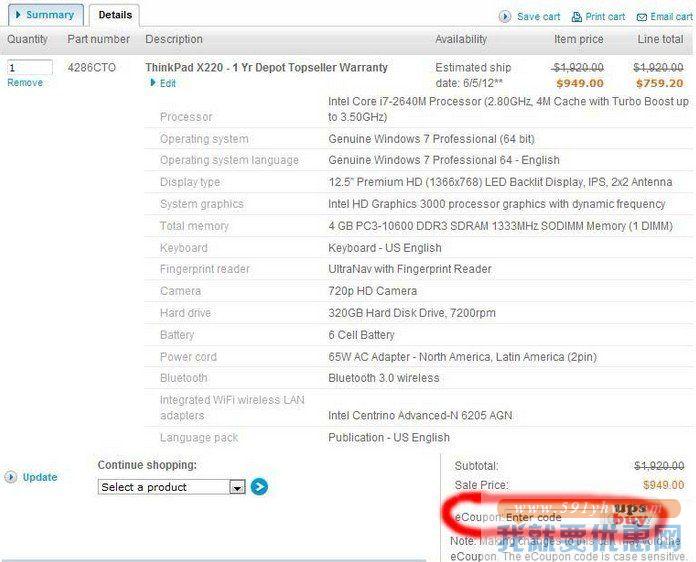Click the Update arrow icon
This screenshot has height=562, width=696.
[x=11, y=477]
